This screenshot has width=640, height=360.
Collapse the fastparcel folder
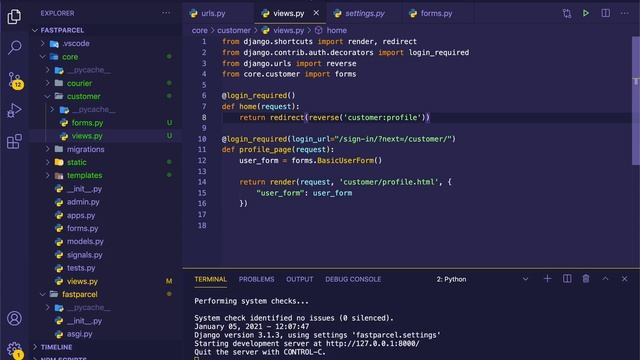[43, 294]
